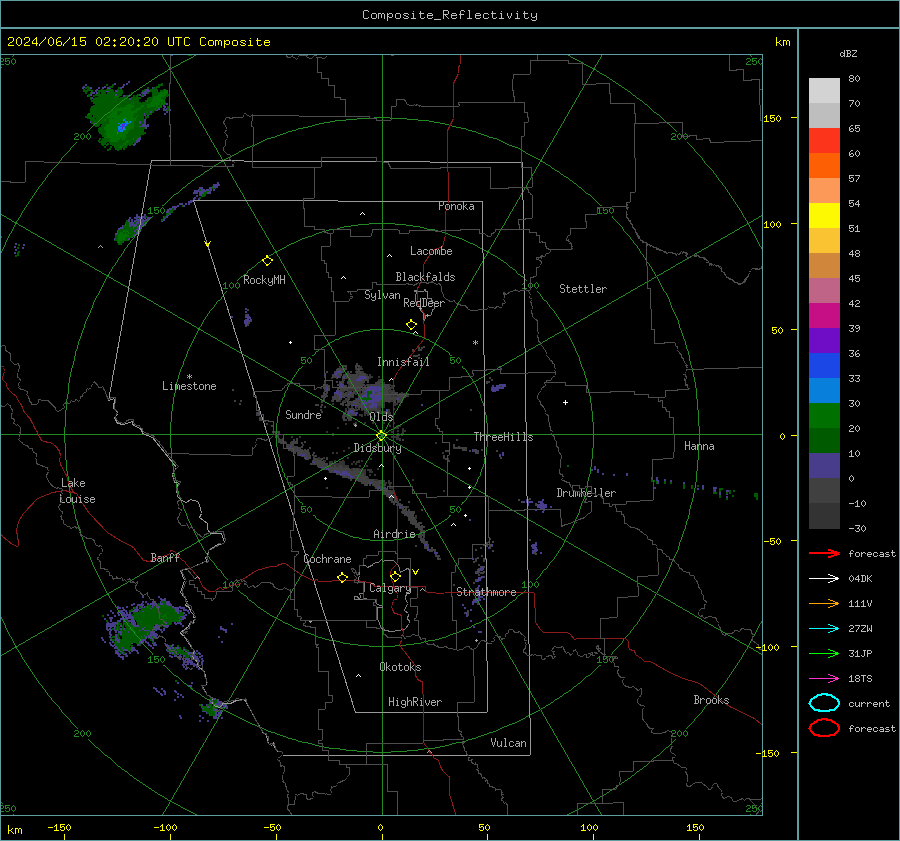
Task: Click the ThreeHills label
Action: pyautogui.click(x=503, y=437)
